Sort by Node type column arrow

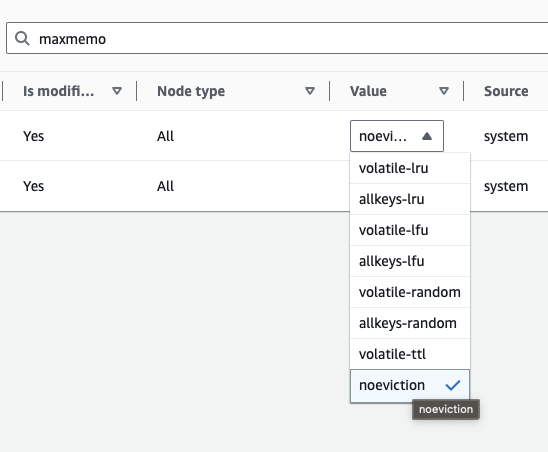pyautogui.click(x=310, y=91)
